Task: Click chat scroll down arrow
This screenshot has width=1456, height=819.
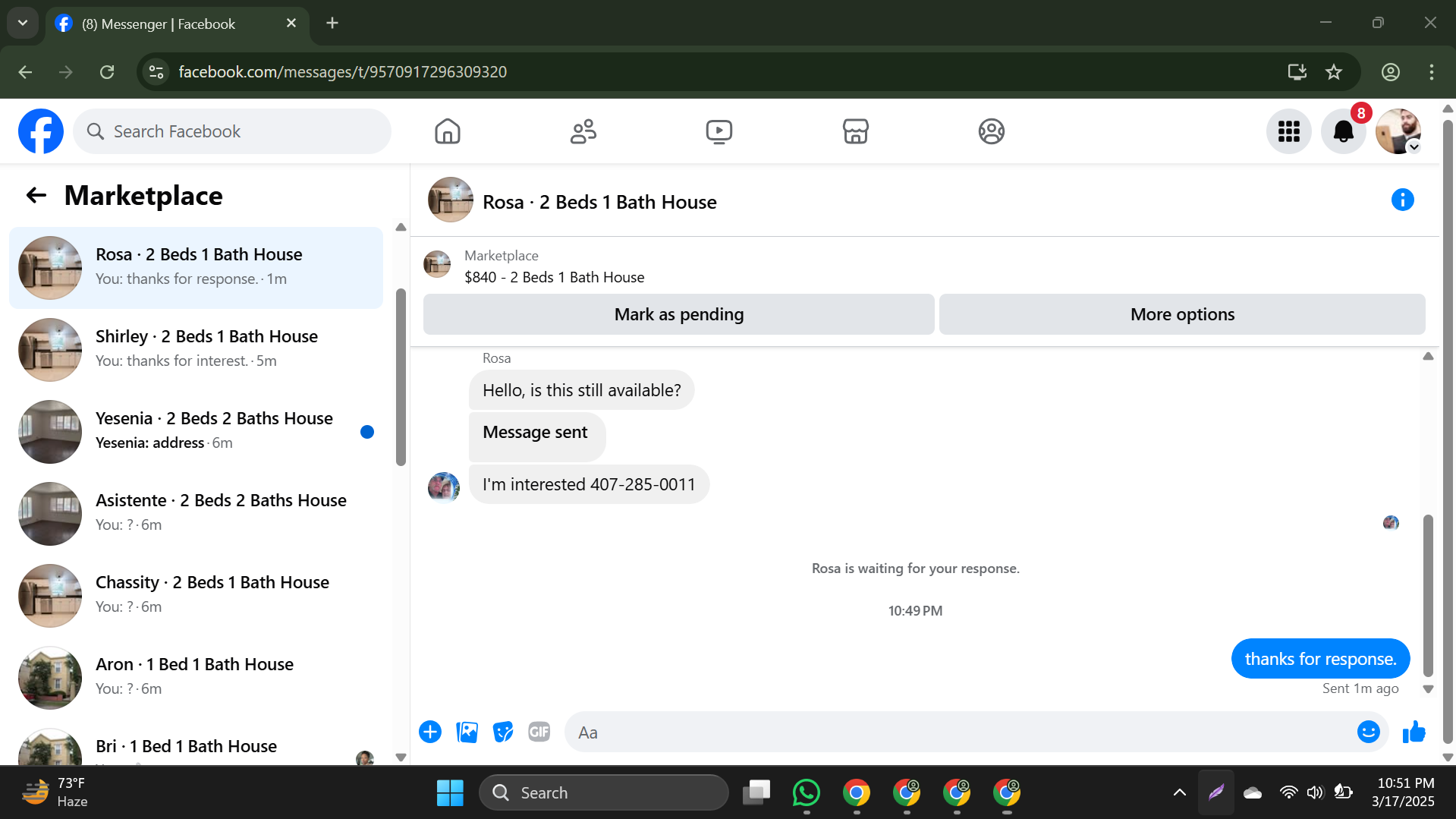Action: pos(1428,689)
